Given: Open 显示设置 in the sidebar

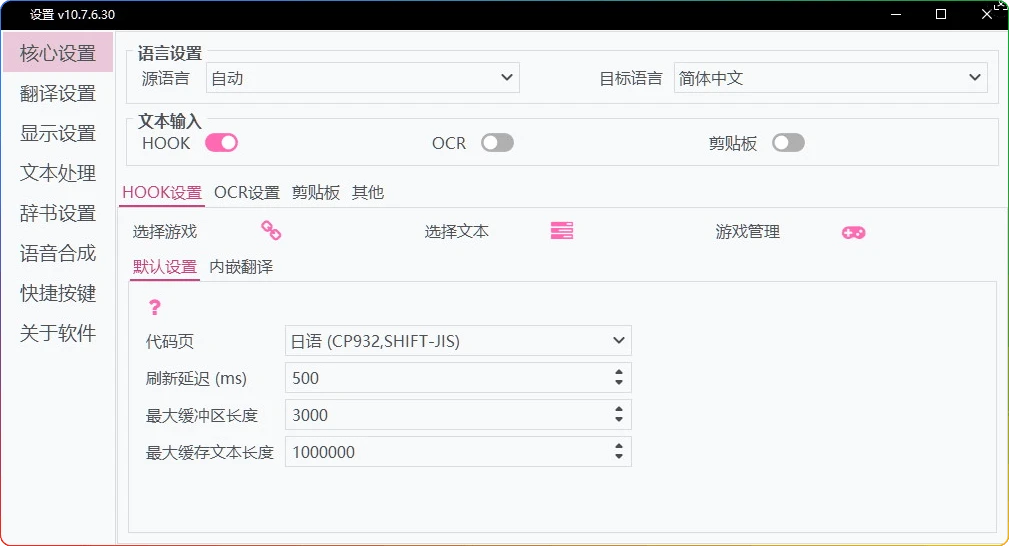Looking at the screenshot, I should (58, 133).
